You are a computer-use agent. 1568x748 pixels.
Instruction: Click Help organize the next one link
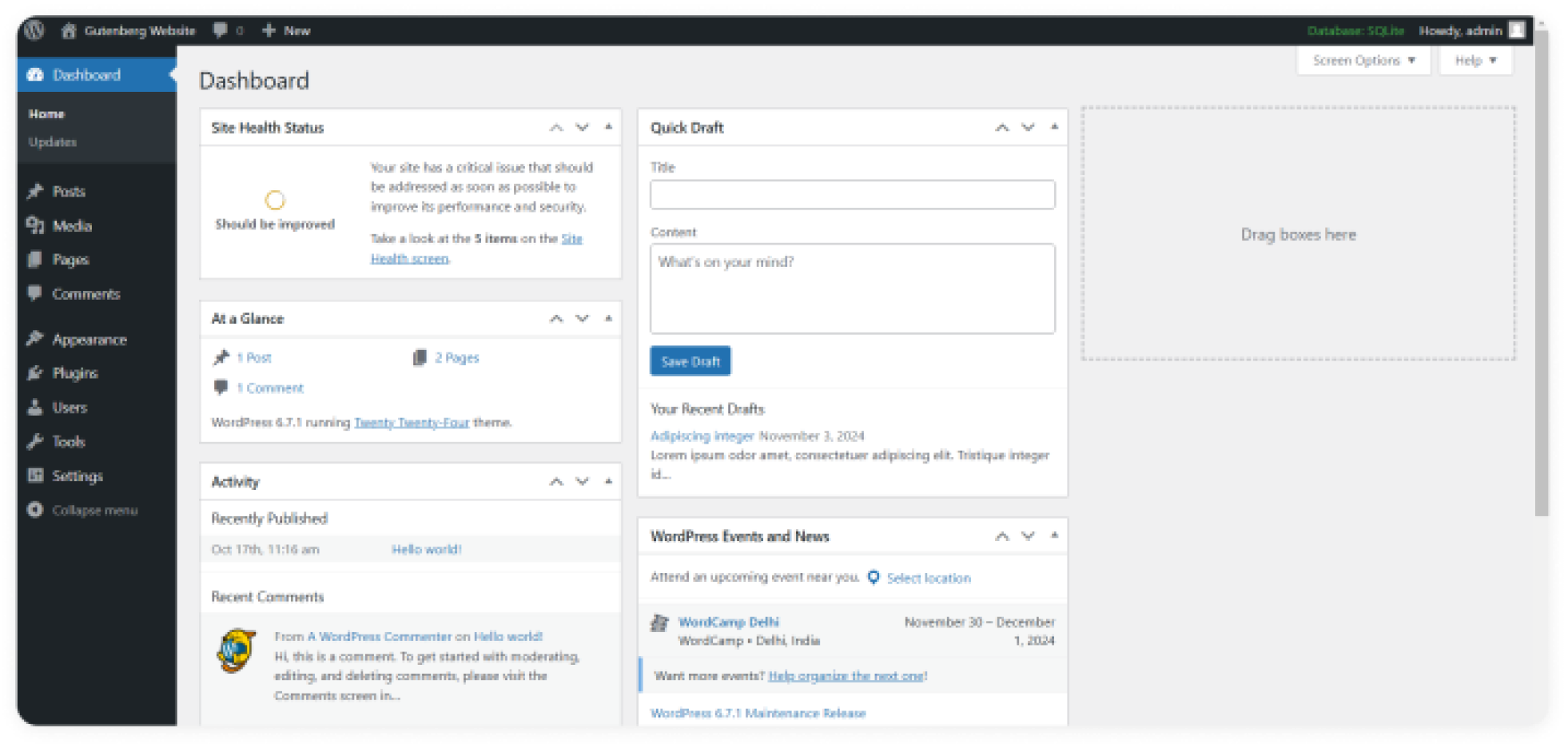846,676
